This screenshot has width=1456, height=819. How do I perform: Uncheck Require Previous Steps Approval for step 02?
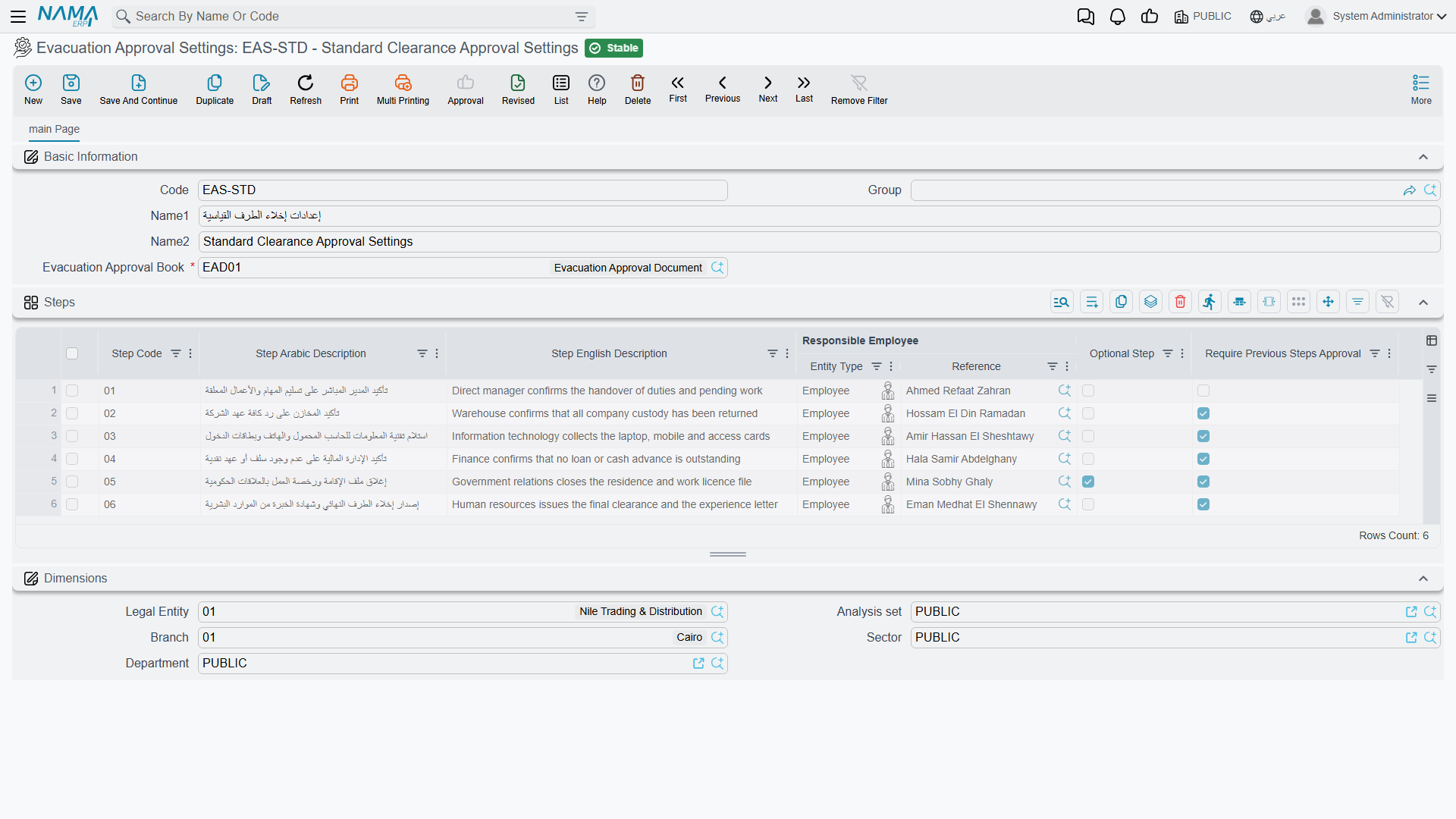[1203, 413]
